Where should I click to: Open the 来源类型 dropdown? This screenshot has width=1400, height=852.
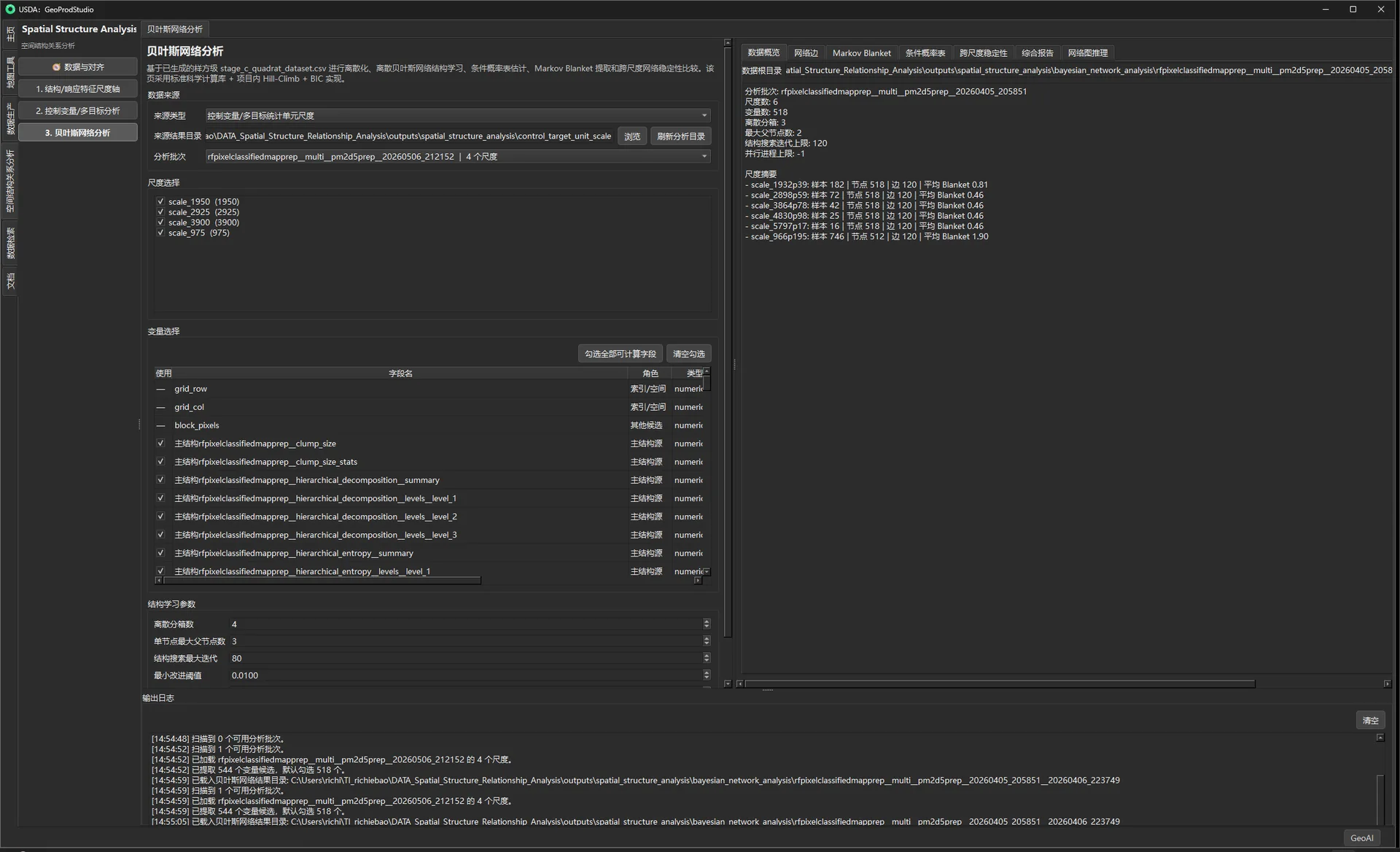[x=457, y=115]
